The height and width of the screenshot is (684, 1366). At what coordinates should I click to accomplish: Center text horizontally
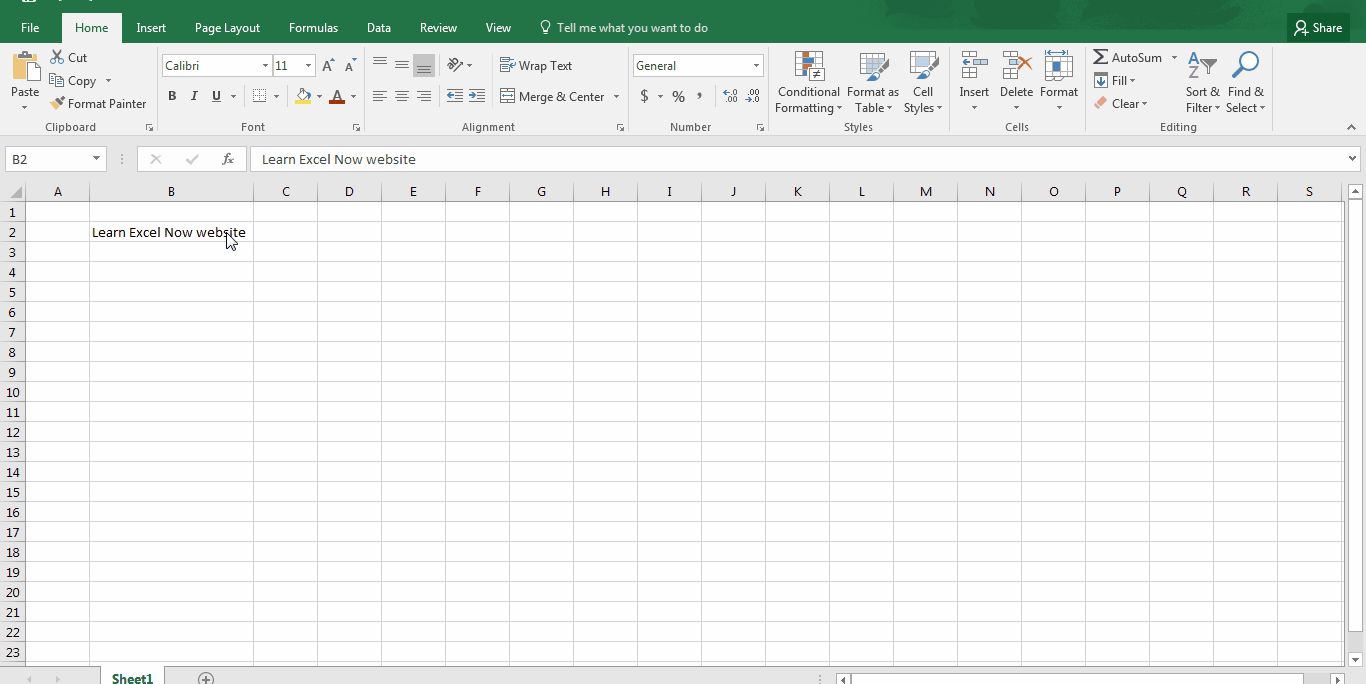(402, 96)
